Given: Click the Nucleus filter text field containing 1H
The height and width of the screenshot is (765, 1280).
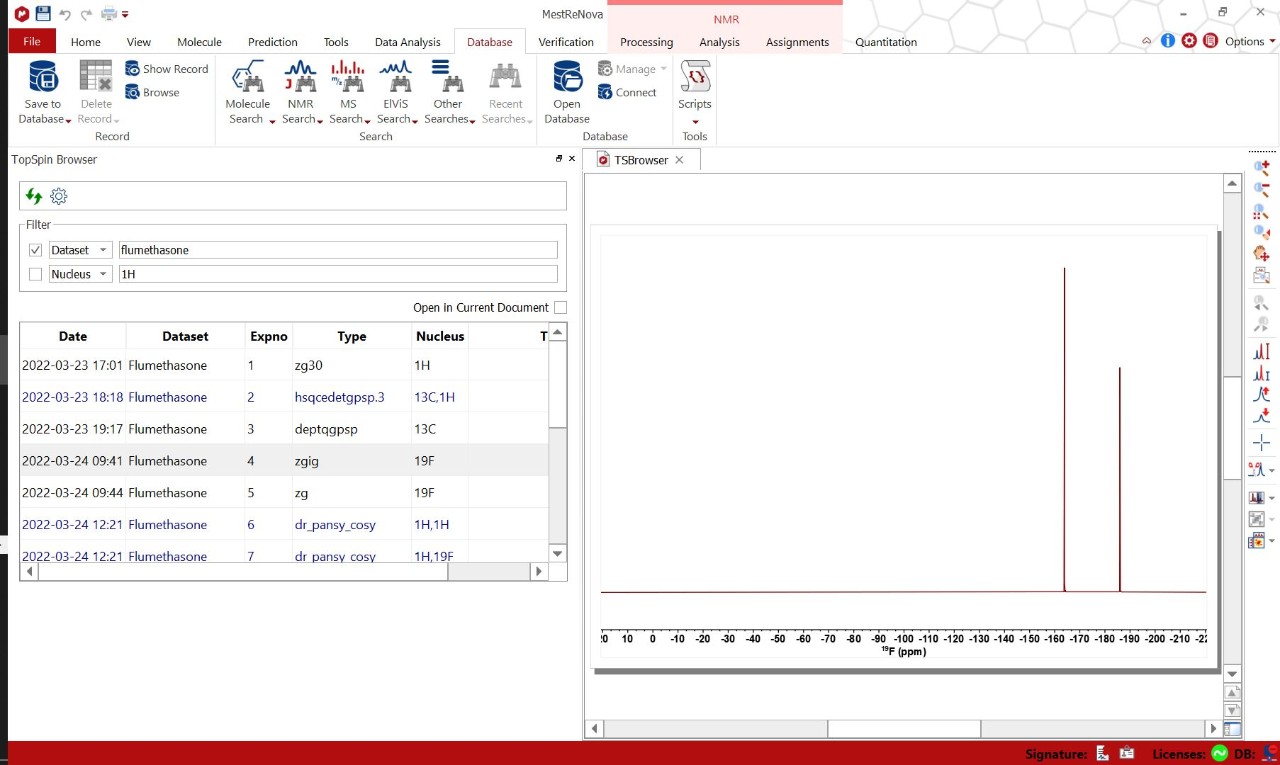Looking at the screenshot, I should 338,274.
